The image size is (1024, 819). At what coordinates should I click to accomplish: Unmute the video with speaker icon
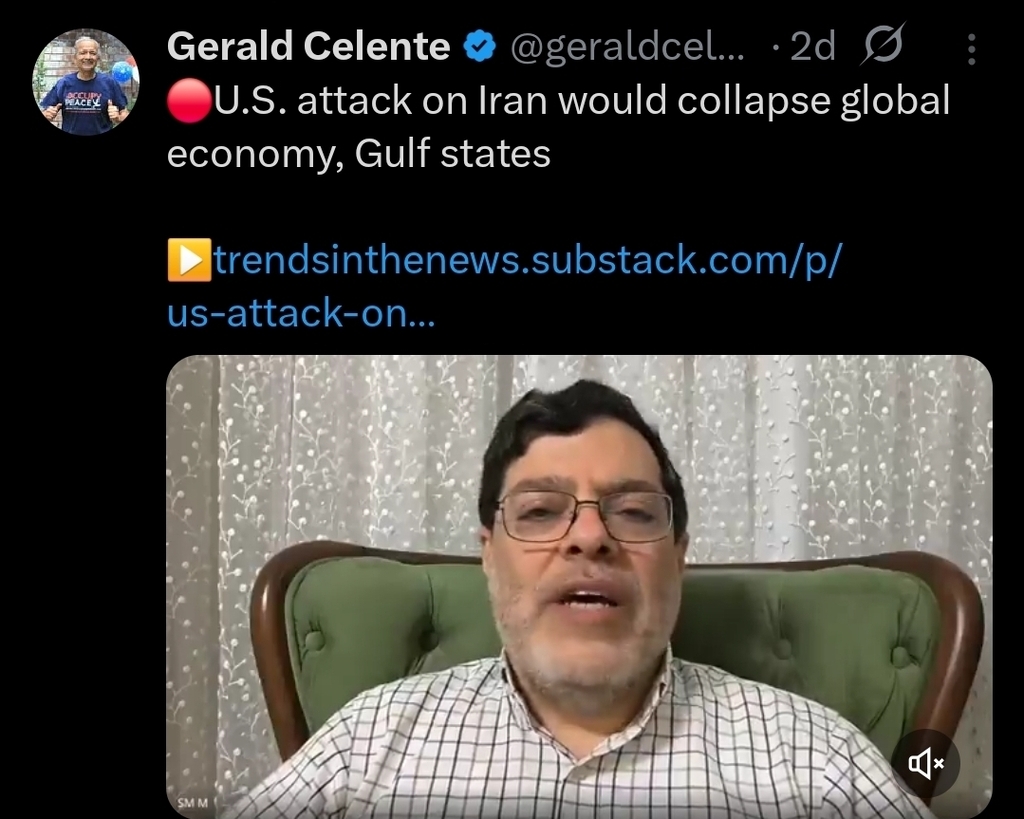tap(925, 763)
